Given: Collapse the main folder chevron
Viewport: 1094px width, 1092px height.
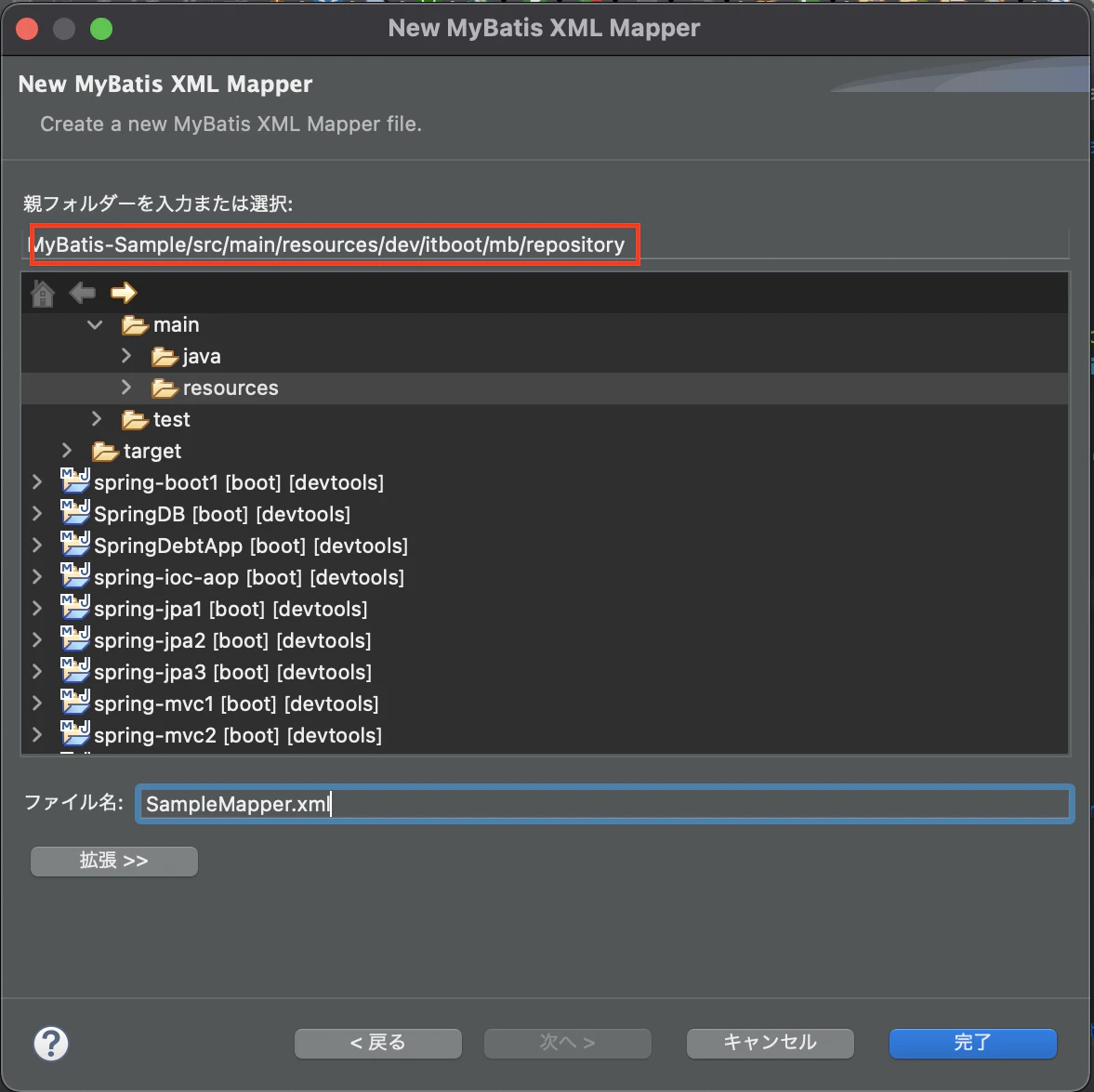Looking at the screenshot, I should tap(95, 324).
